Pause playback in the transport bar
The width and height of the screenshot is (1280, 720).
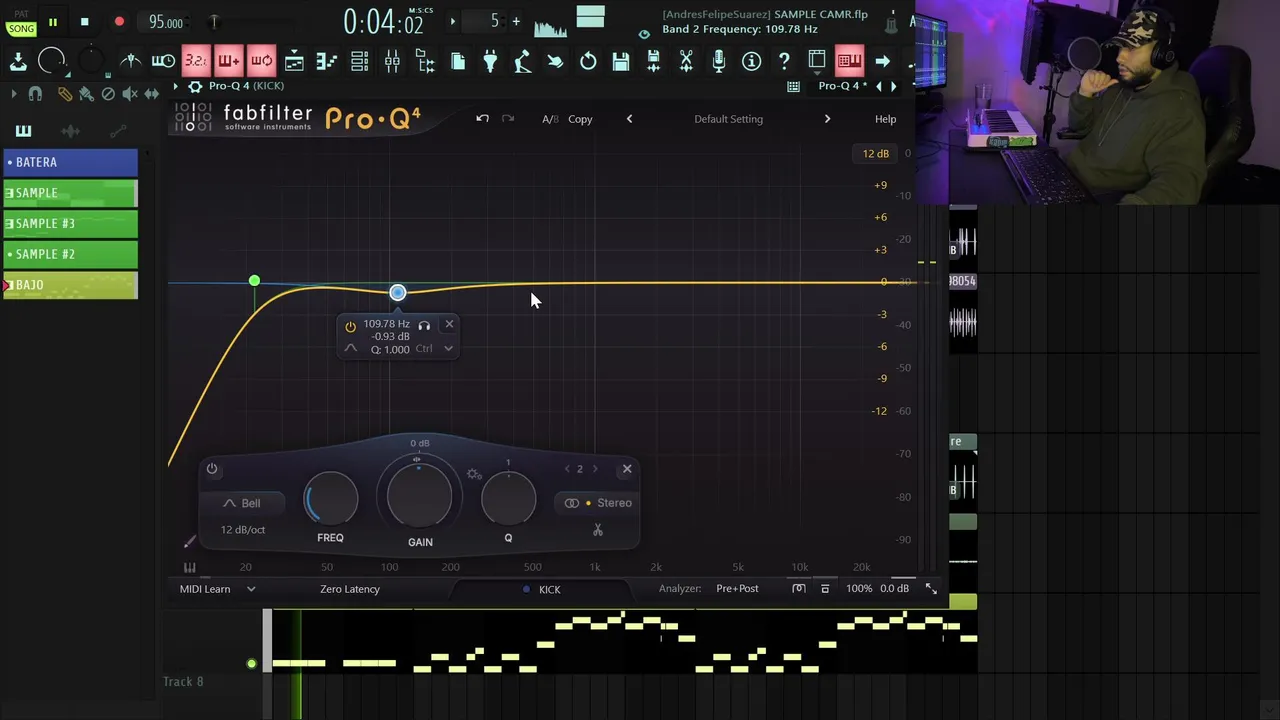point(53,22)
